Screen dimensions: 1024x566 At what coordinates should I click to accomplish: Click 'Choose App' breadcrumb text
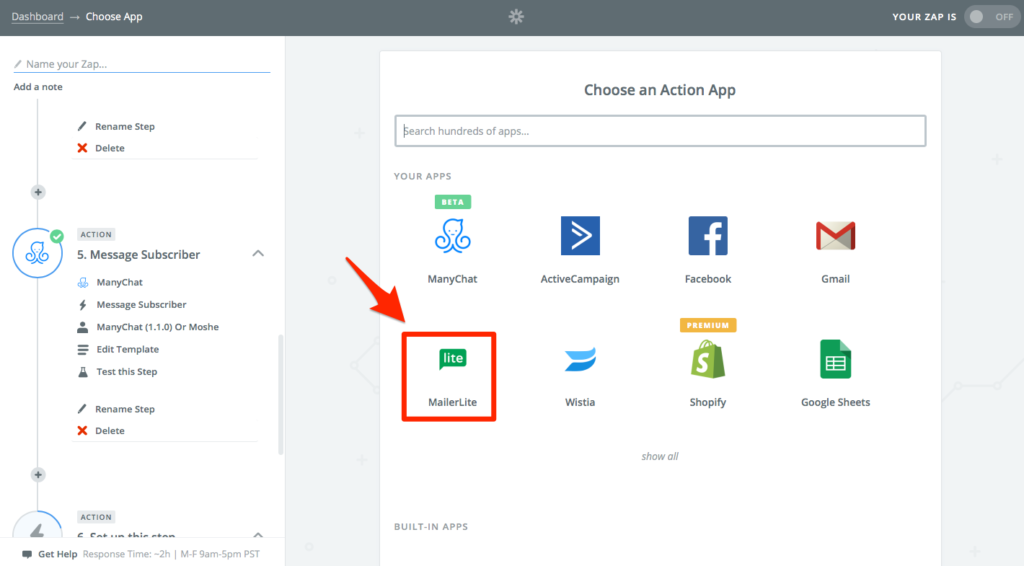pyautogui.click(x=114, y=16)
